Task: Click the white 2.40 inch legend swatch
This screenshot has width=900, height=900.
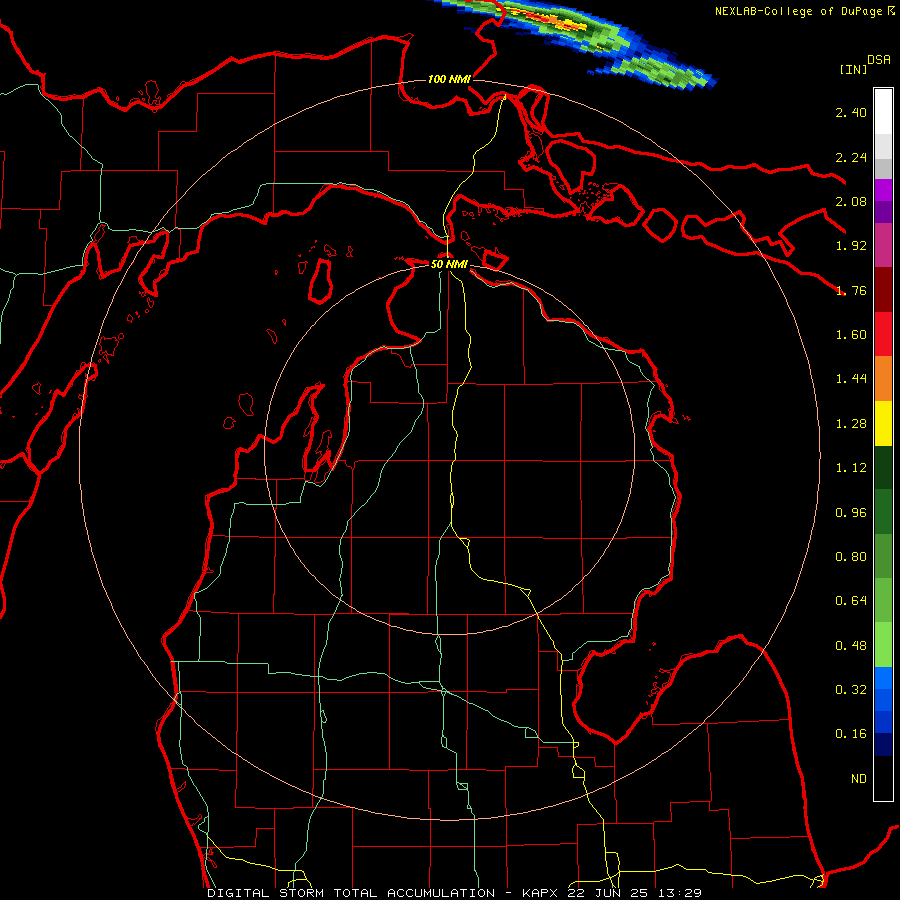Action: (x=883, y=111)
